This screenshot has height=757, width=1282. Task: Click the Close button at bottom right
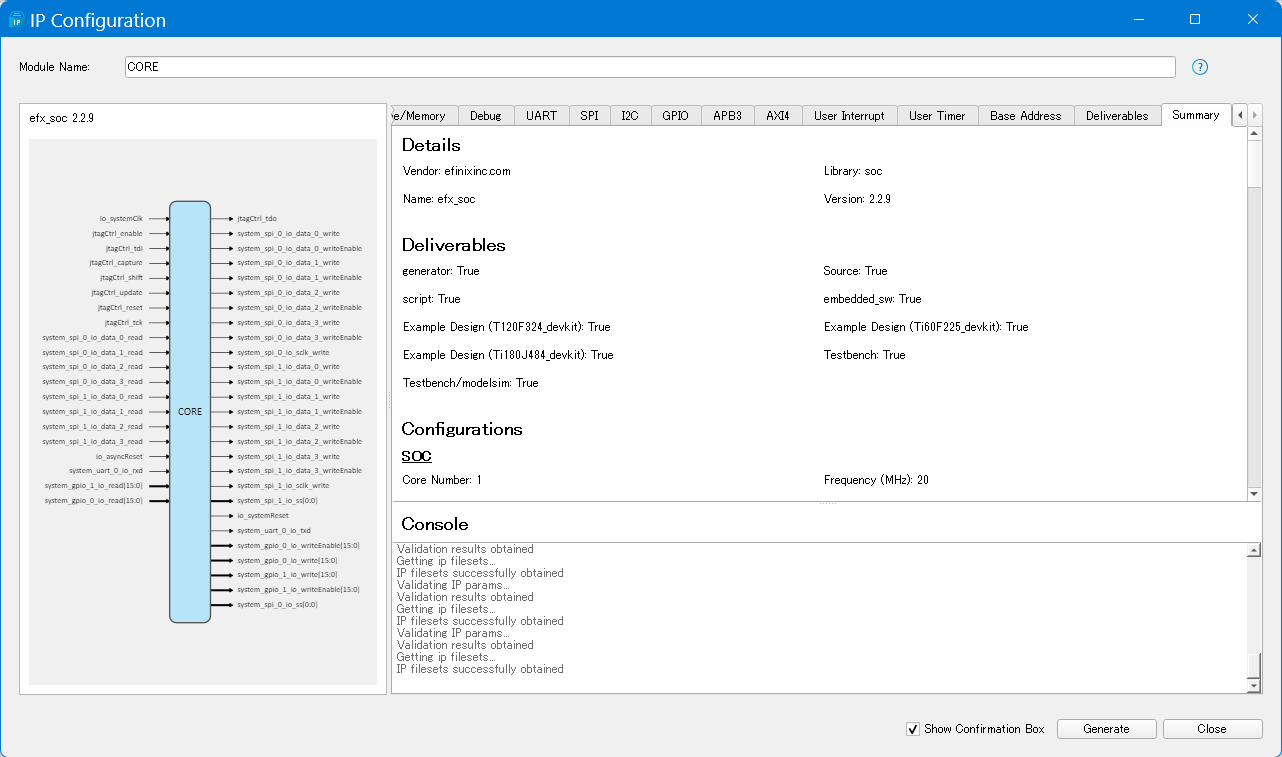click(x=1211, y=729)
